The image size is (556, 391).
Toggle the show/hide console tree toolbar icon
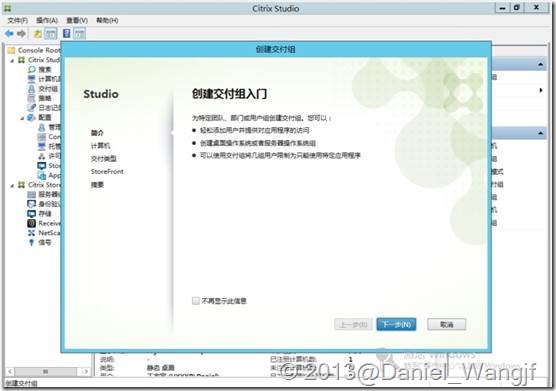coord(51,34)
